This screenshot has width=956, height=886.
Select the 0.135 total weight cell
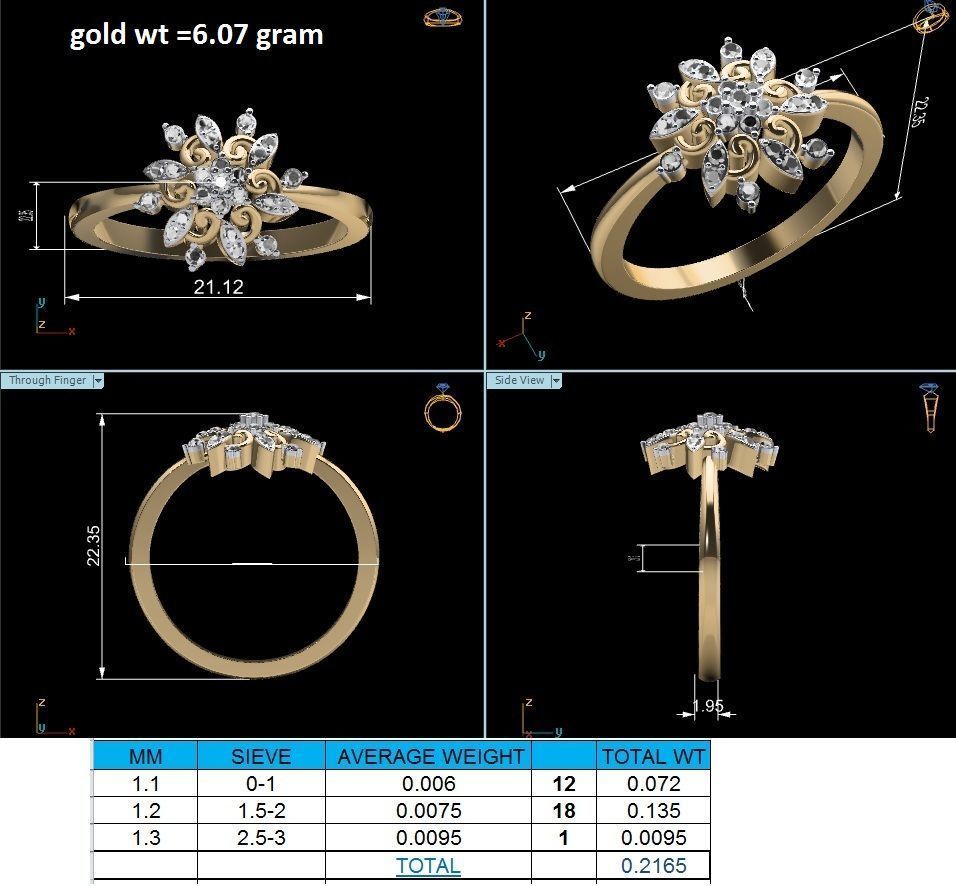[654, 810]
